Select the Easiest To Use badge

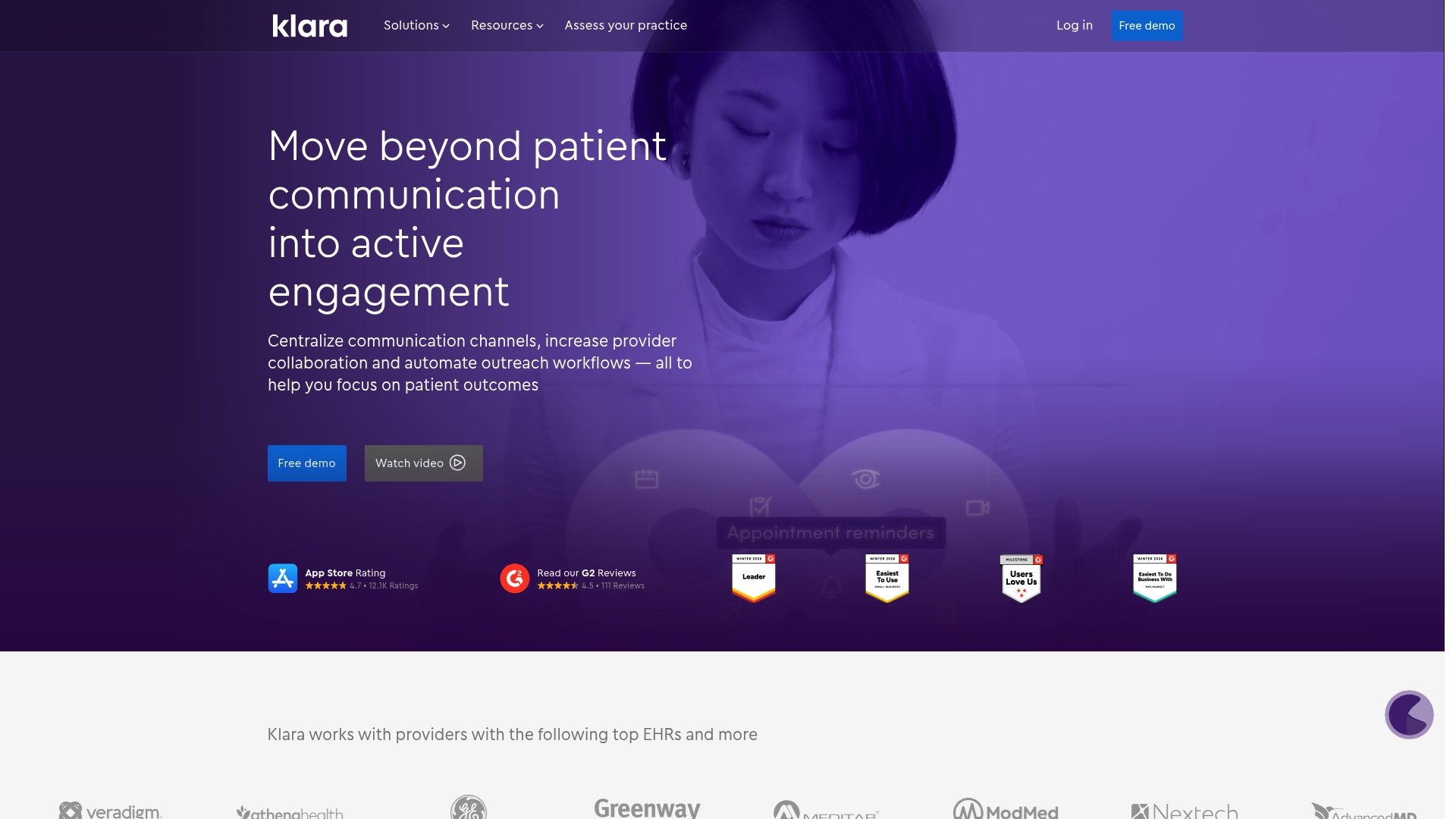[886, 579]
